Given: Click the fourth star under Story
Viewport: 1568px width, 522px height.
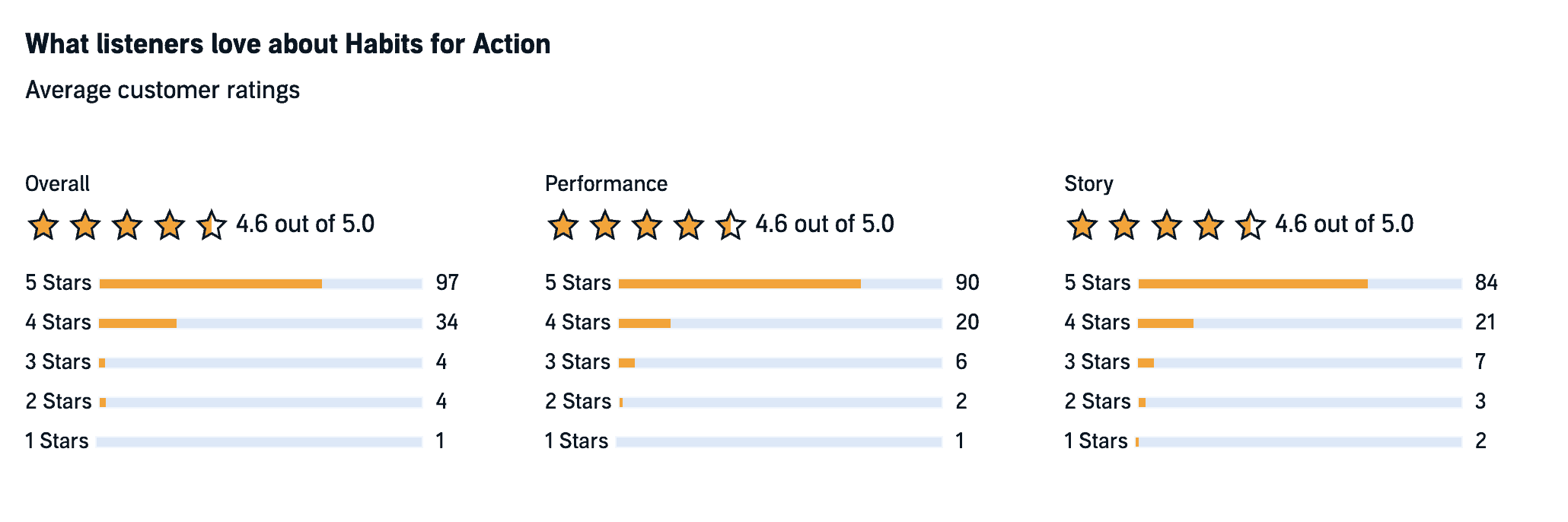Looking at the screenshot, I should pyautogui.click(x=1208, y=226).
